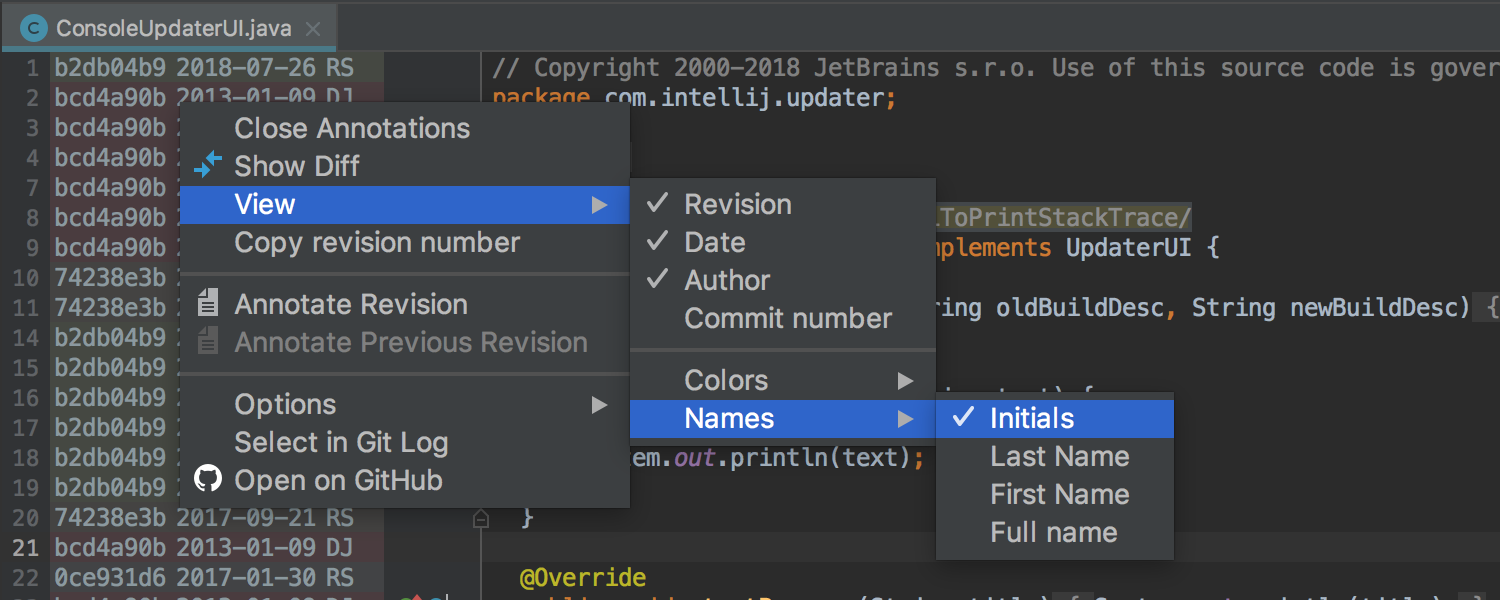The width and height of the screenshot is (1500, 600).
Task: Click the Copyright comment on the first code line
Action: click(x=996, y=68)
